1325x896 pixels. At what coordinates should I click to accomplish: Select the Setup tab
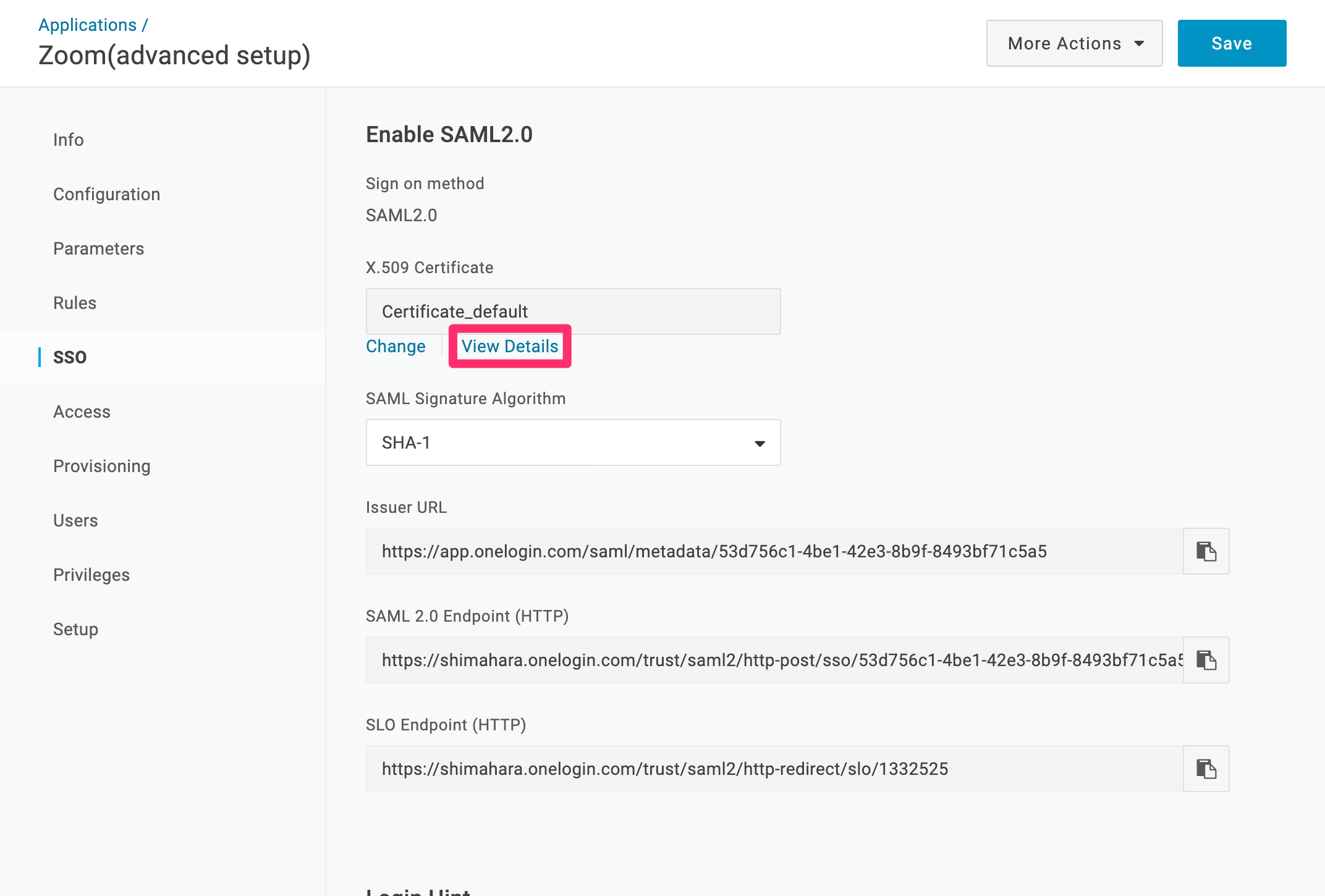[x=76, y=629]
